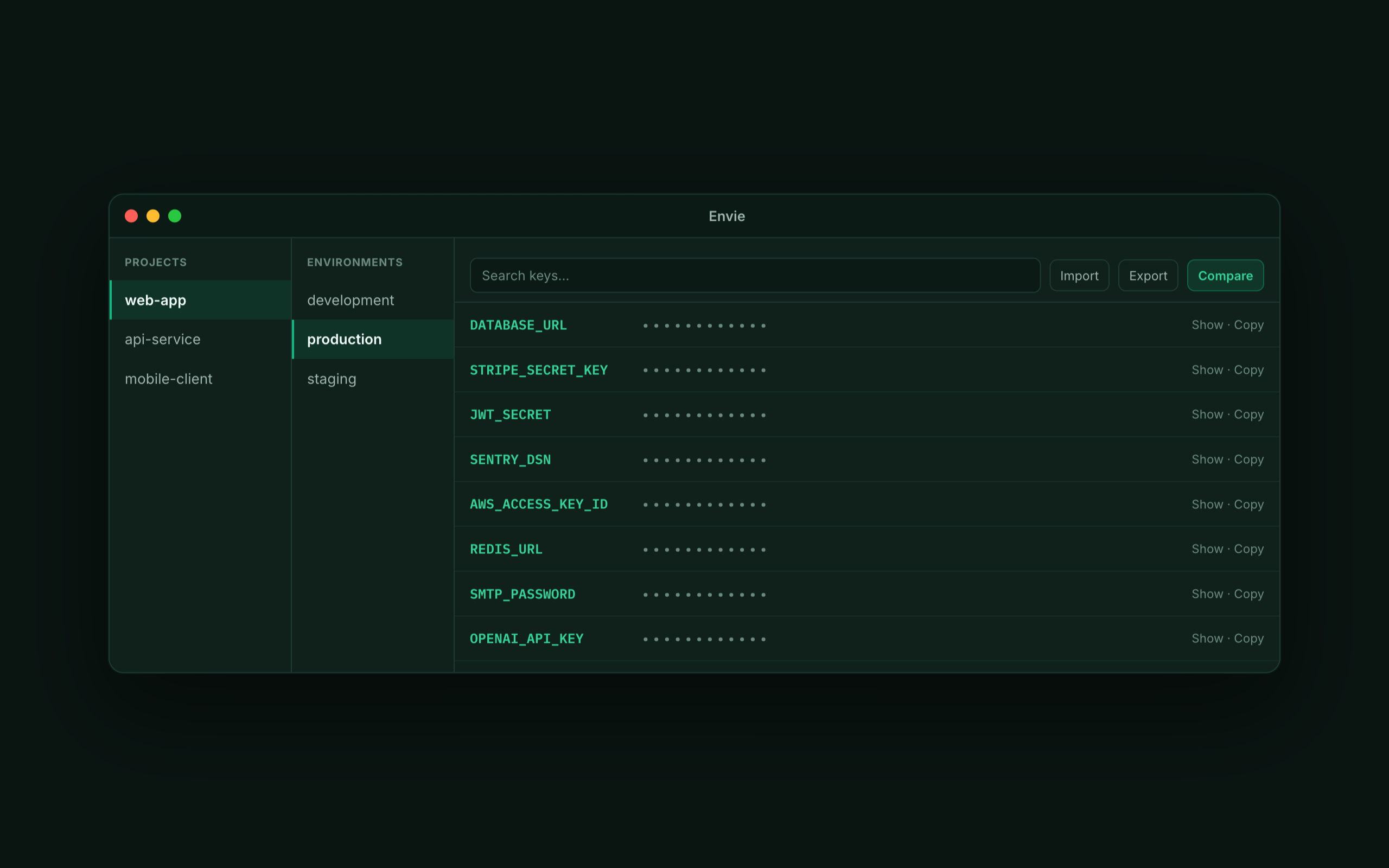The width and height of the screenshot is (1389, 868).
Task: Maximize the Envie window with green button
Action: pyautogui.click(x=175, y=216)
